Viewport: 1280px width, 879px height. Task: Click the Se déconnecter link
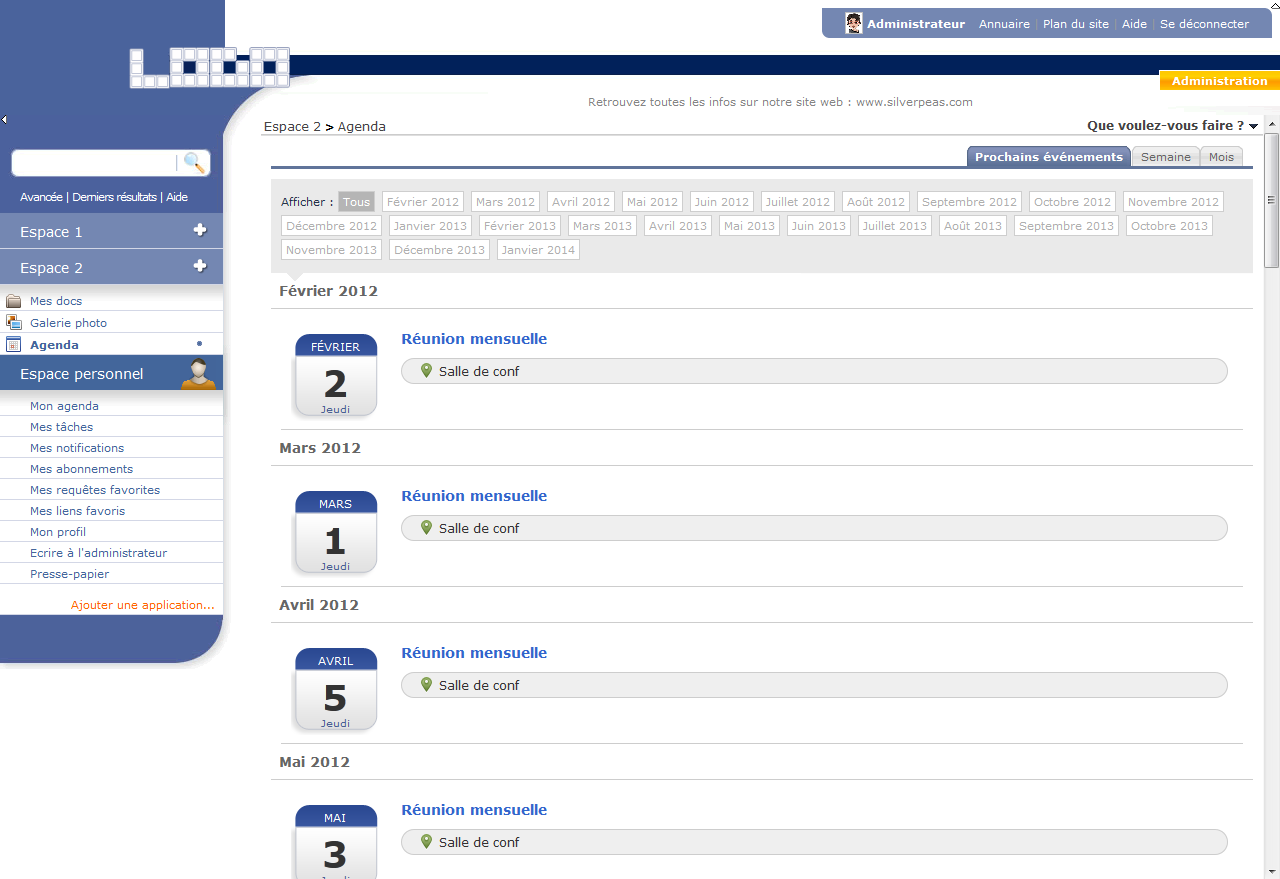(x=1204, y=24)
